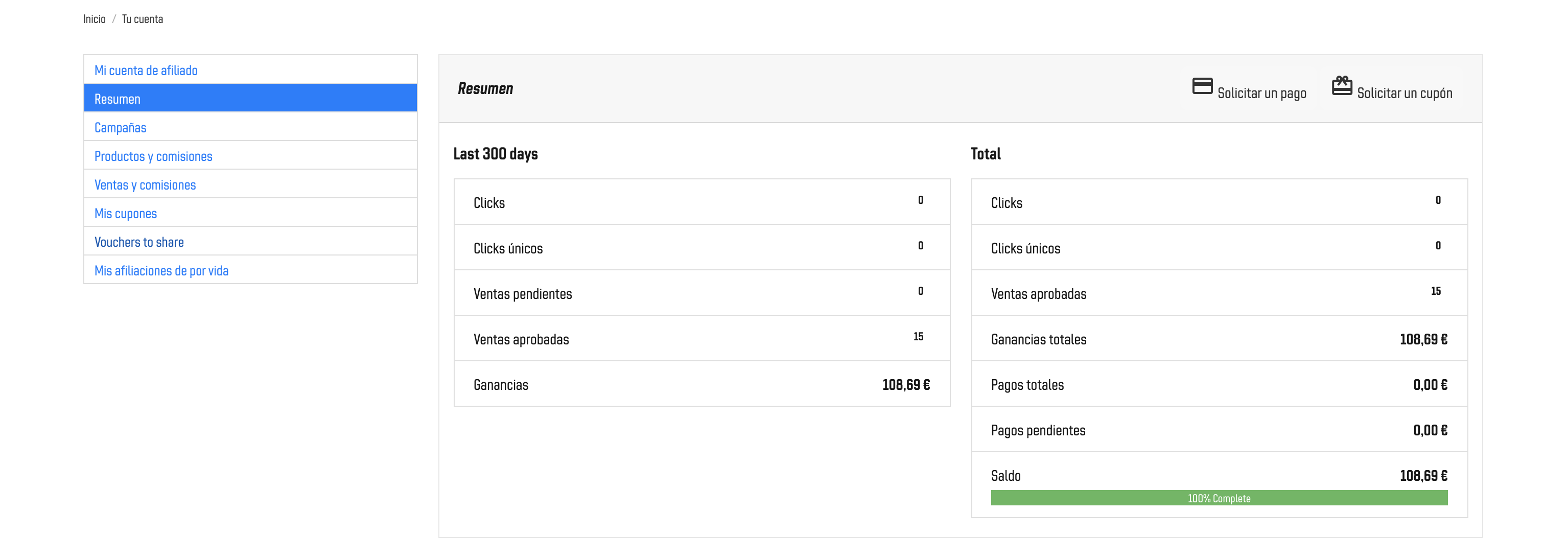Open the Campañas section

pos(121,128)
